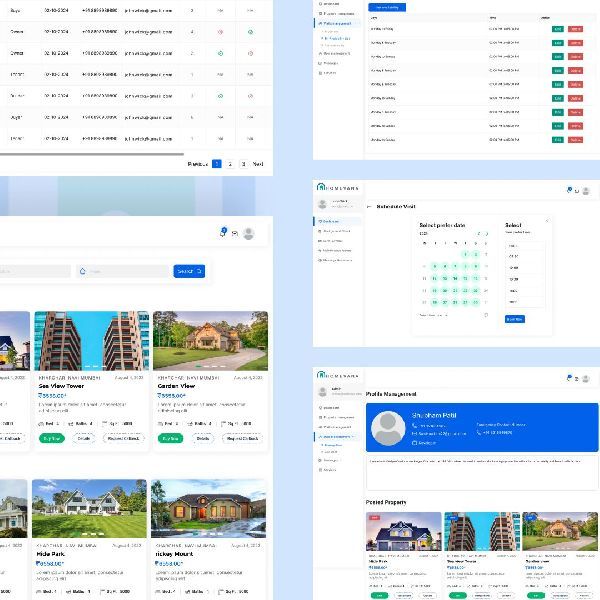This screenshot has height=600, width=600.
Task: Open the user avatar in property listing header
Action: coord(248,233)
